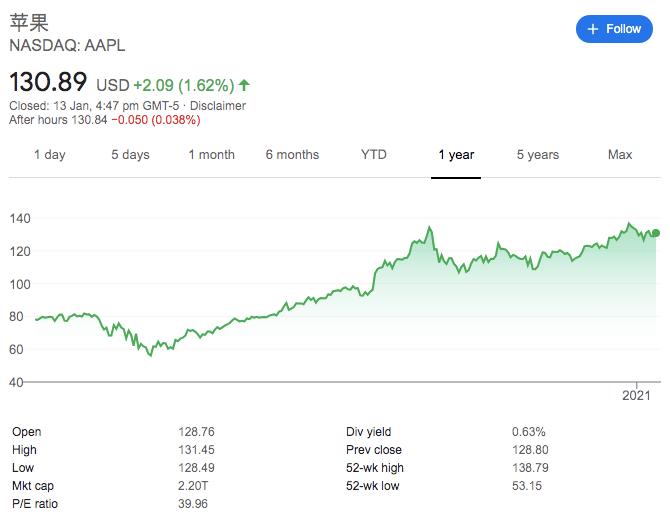Click the 52-wk high label

point(375,468)
